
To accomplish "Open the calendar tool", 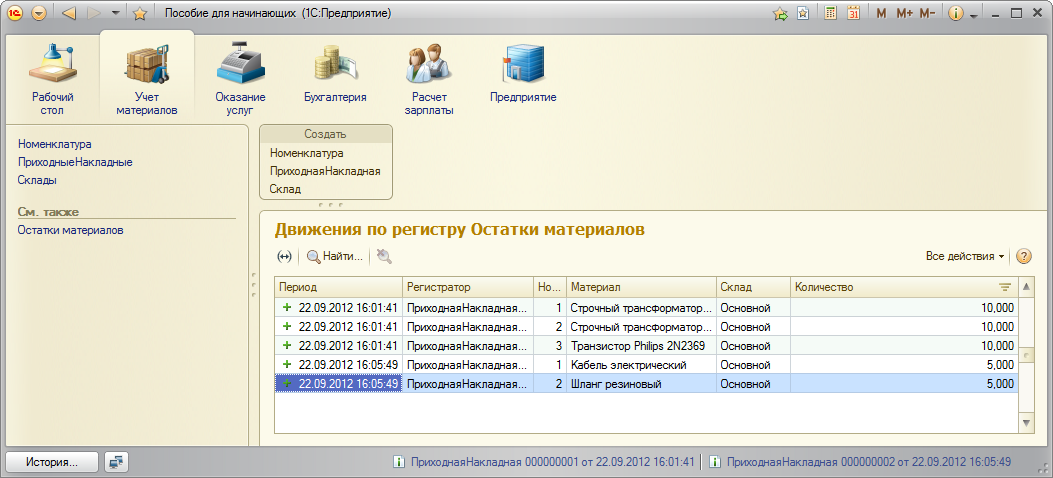I will tap(854, 13).
